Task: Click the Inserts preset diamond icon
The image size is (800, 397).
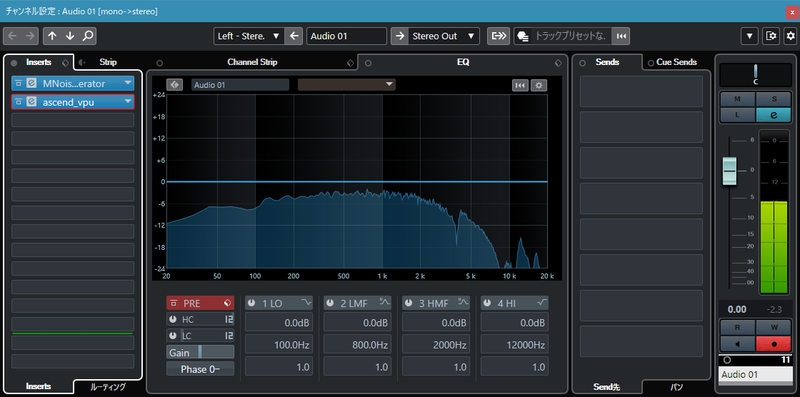Action: (x=65, y=62)
